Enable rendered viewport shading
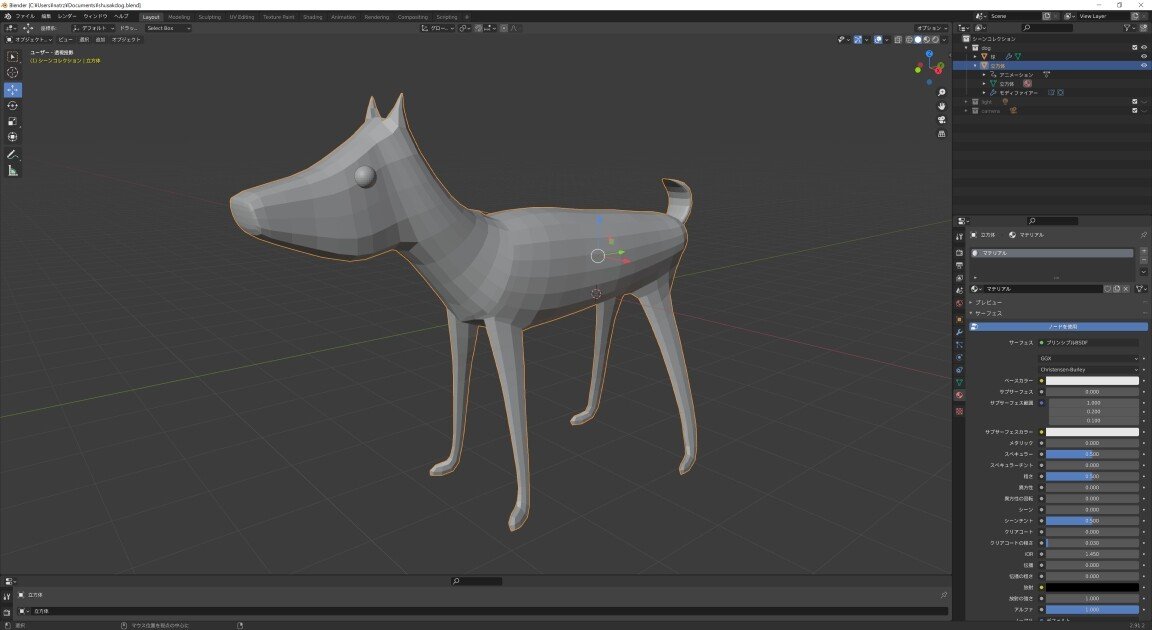 (935, 40)
